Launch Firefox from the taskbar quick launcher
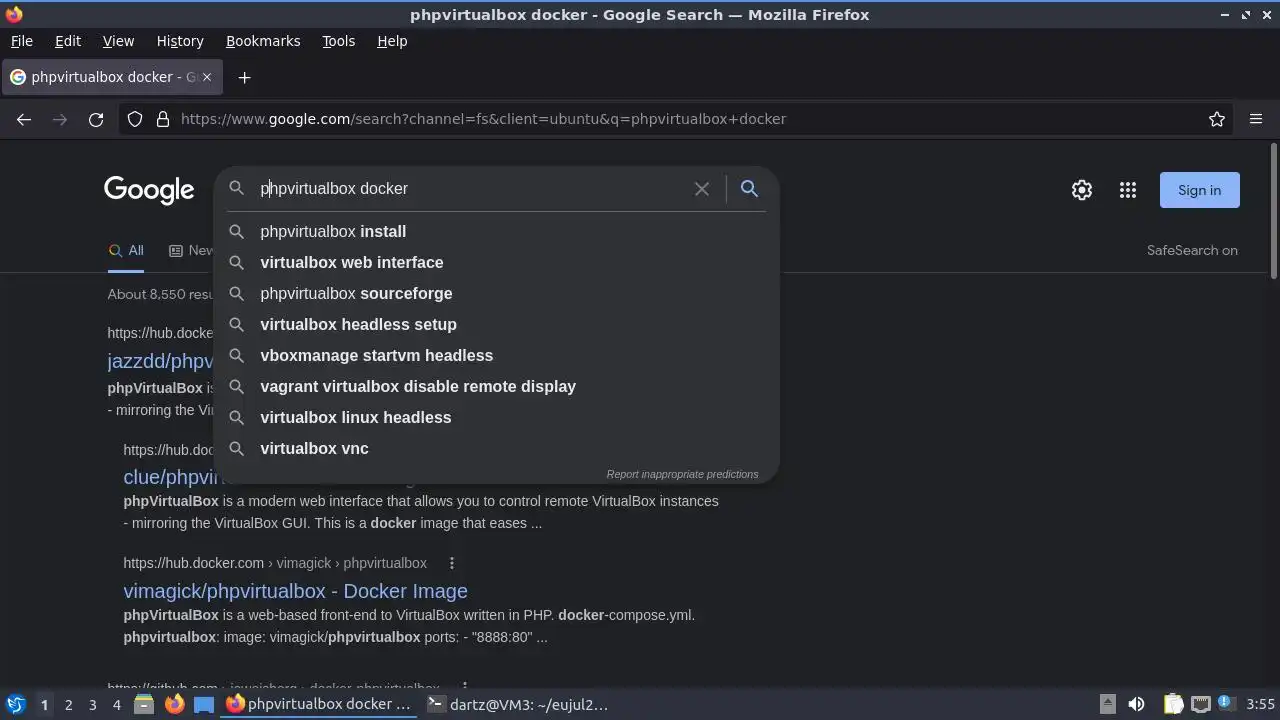The image size is (1280, 720). [x=174, y=704]
